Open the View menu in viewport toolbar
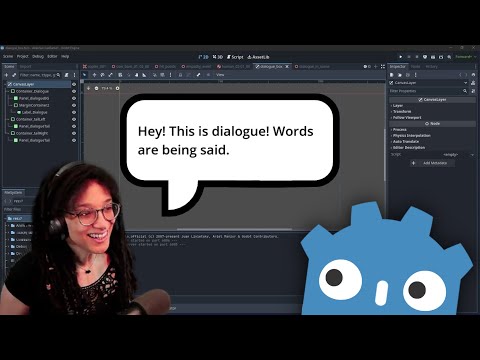This screenshot has width=480, height=360. [x=220, y=75]
